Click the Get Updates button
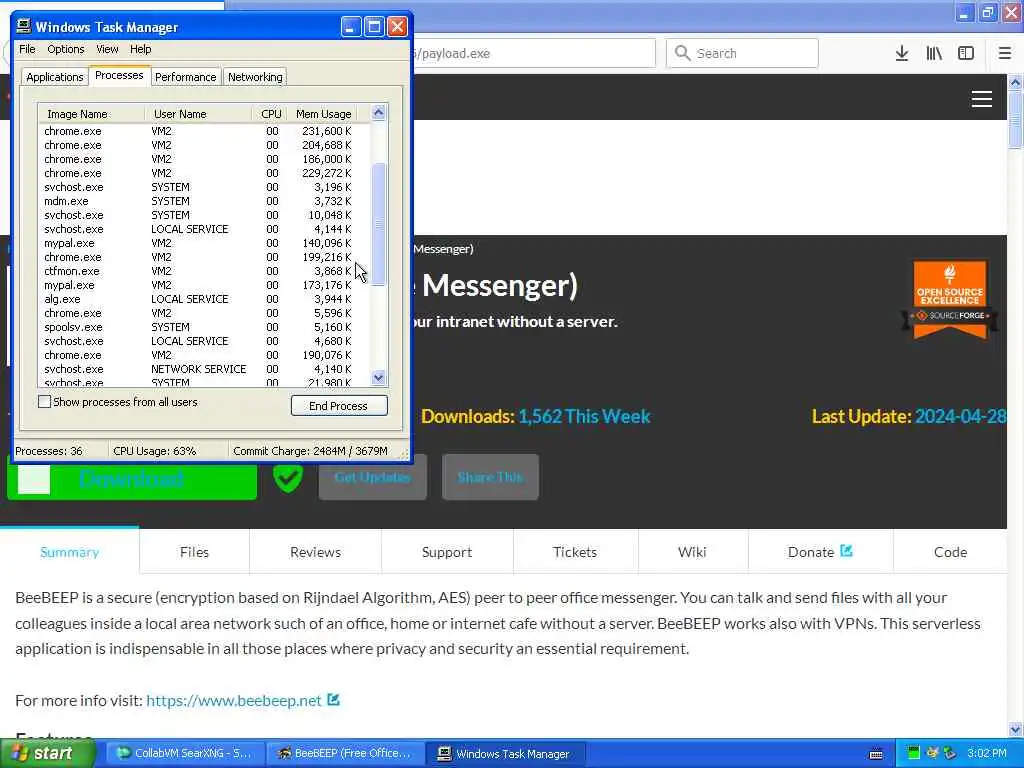Image resolution: width=1024 pixels, height=768 pixels. (372, 477)
